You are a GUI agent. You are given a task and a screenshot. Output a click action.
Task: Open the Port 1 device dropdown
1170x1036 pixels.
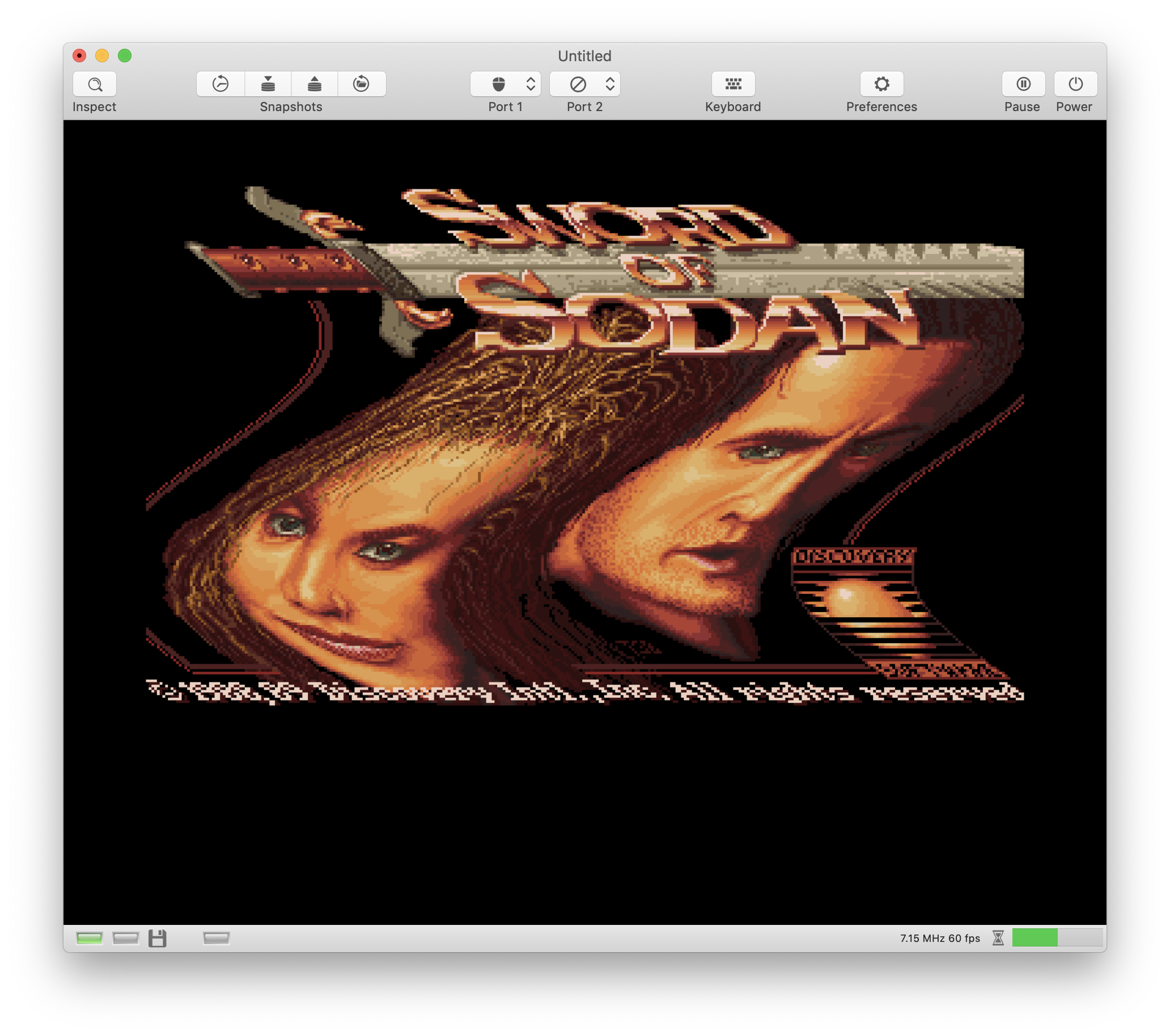tap(506, 84)
